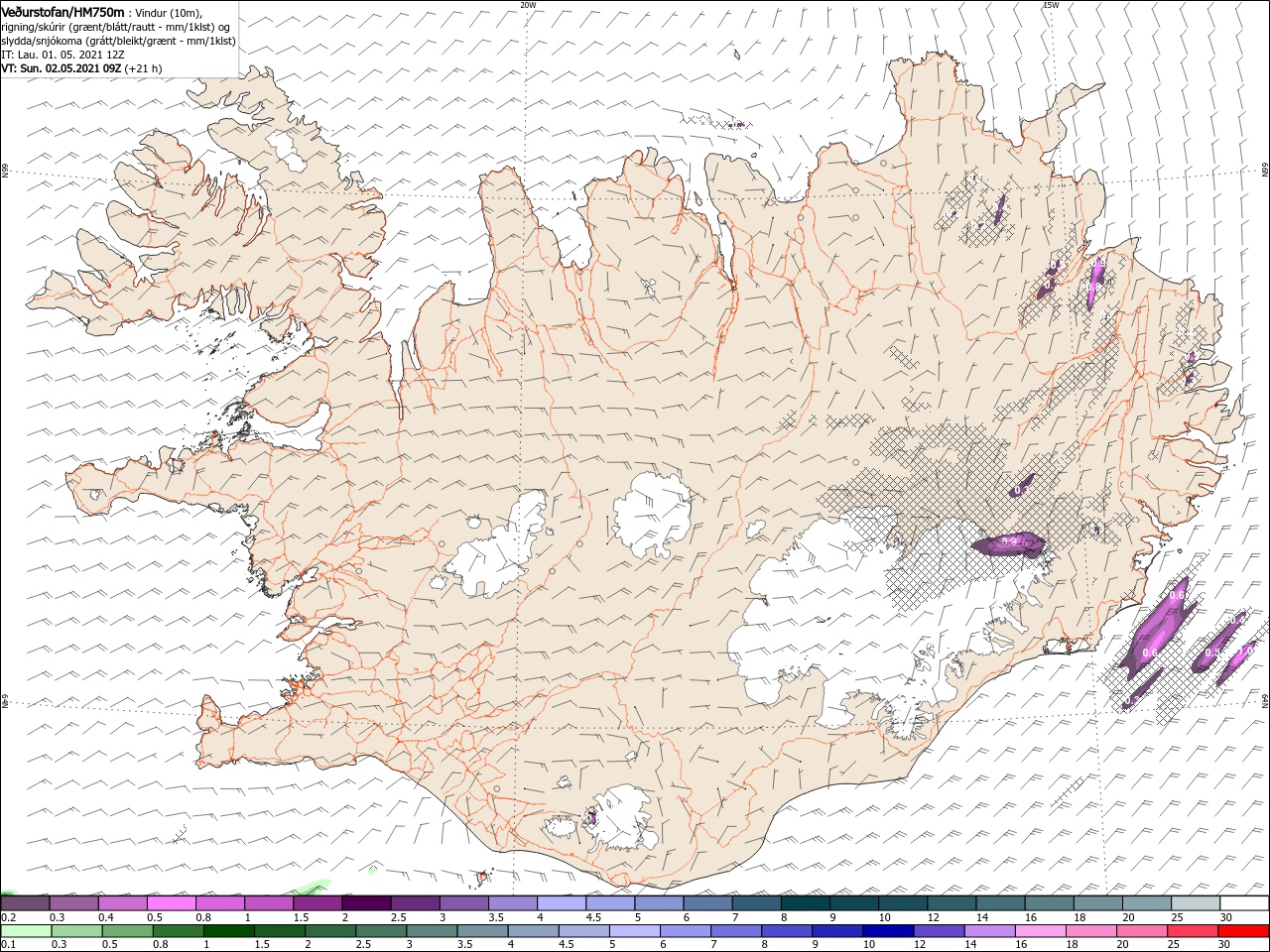Select the bright pink 0.5 snow scale swatch
Image resolution: width=1270 pixels, height=952 pixels.
coord(171,902)
